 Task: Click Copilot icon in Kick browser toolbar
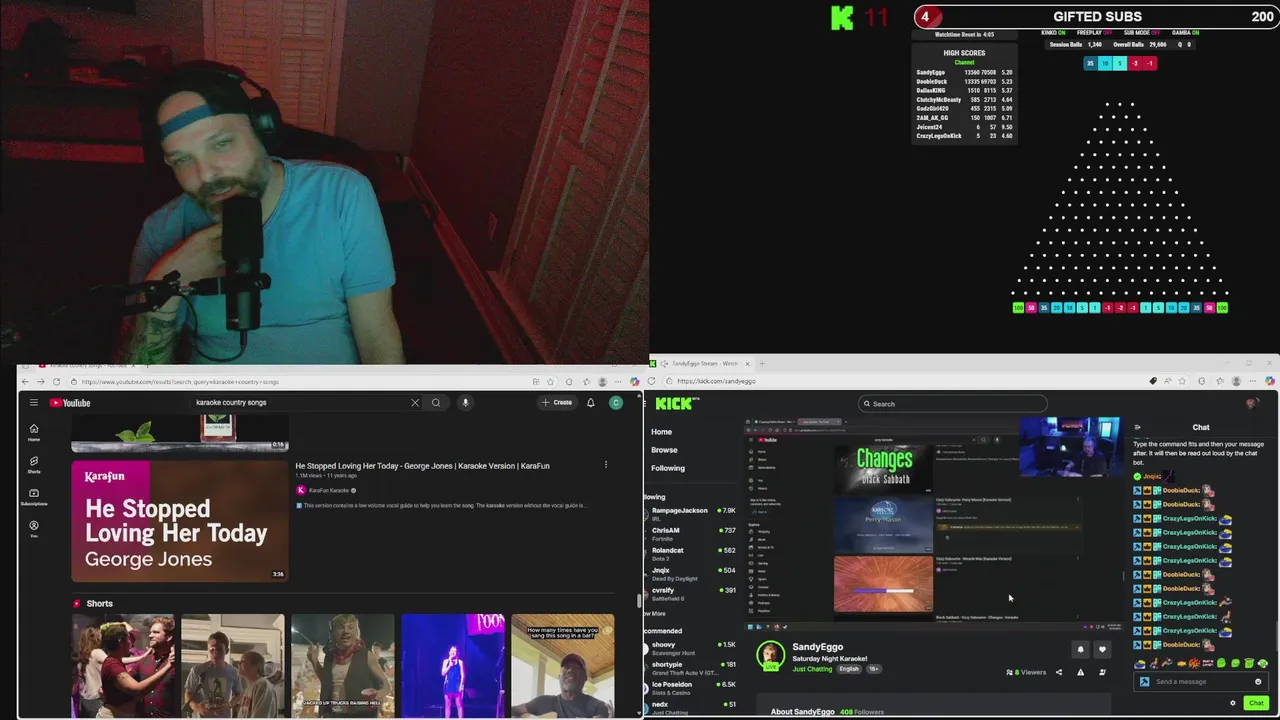click(x=1270, y=381)
